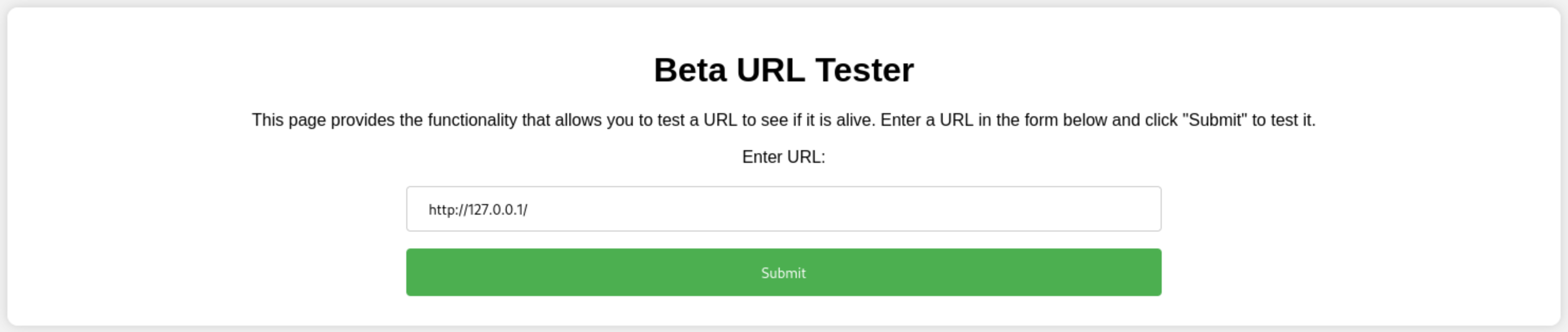
Task: Click the word "provides" in the description
Action: 363,121
